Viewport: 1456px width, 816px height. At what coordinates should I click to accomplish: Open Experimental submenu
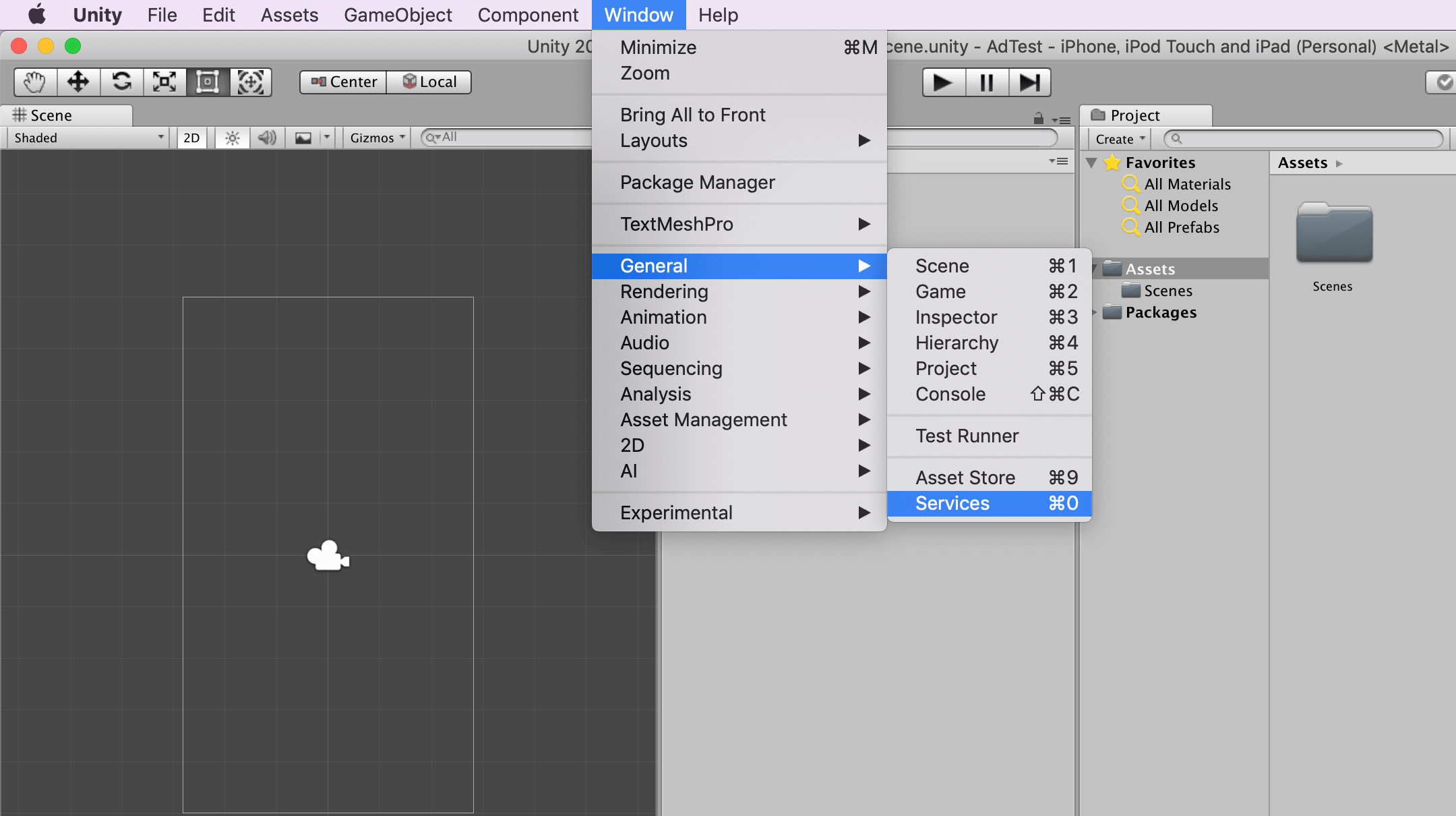click(x=739, y=513)
